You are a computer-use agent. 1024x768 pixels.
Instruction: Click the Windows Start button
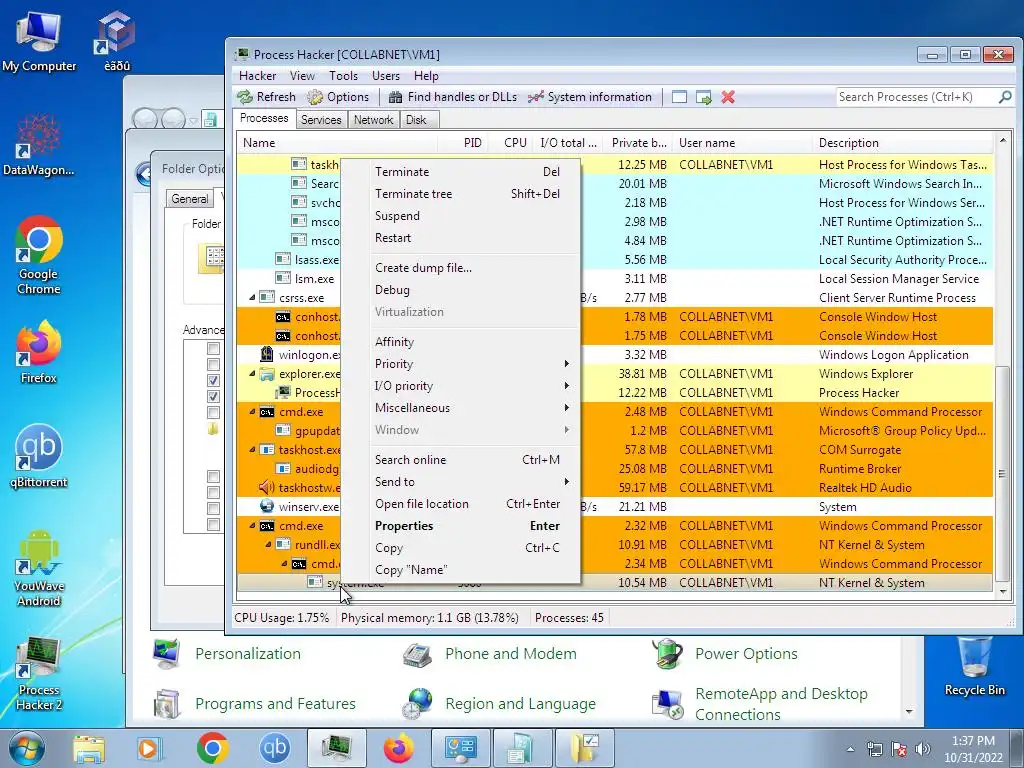[x=27, y=748]
